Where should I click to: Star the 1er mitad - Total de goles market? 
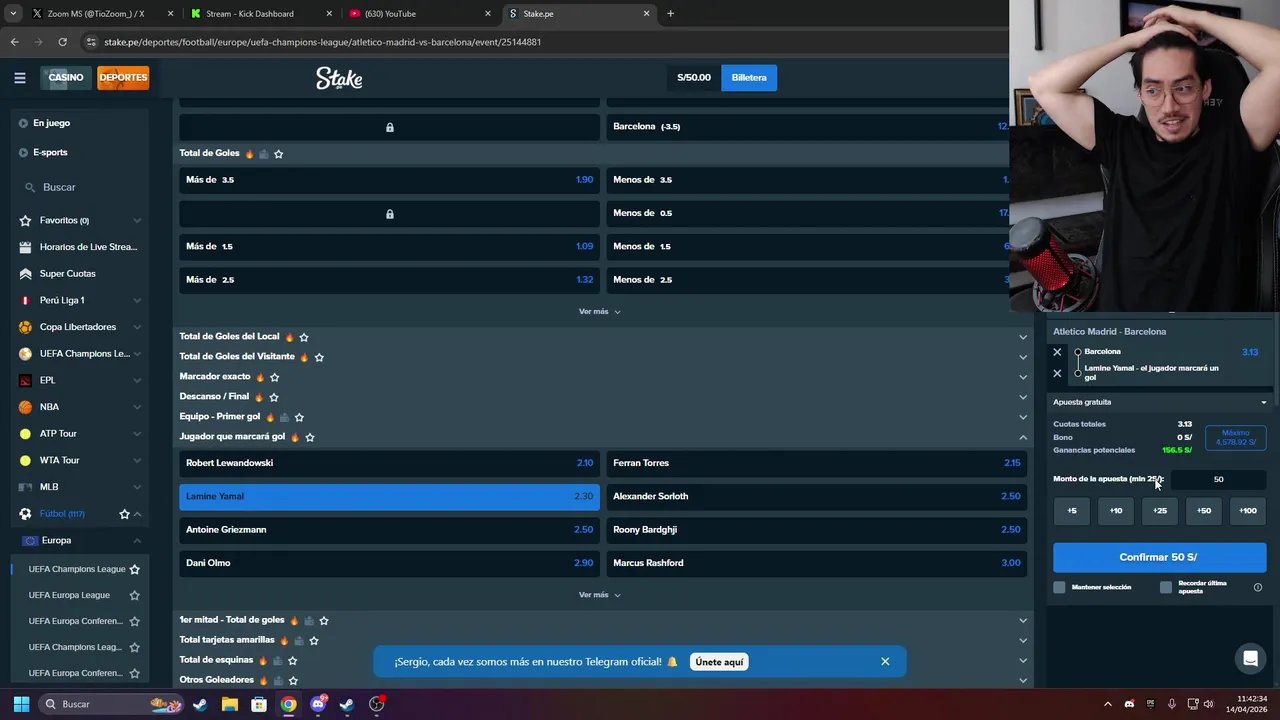pyautogui.click(x=324, y=620)
